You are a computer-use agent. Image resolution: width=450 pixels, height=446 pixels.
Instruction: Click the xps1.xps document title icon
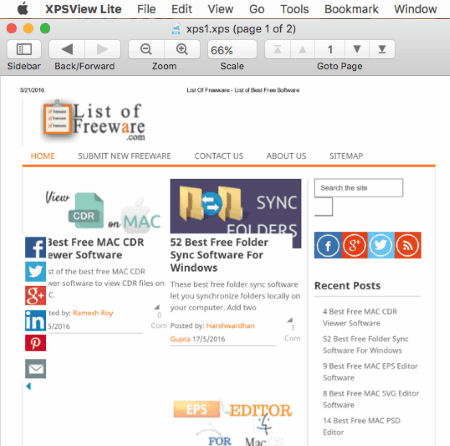[x=176, y=29]
